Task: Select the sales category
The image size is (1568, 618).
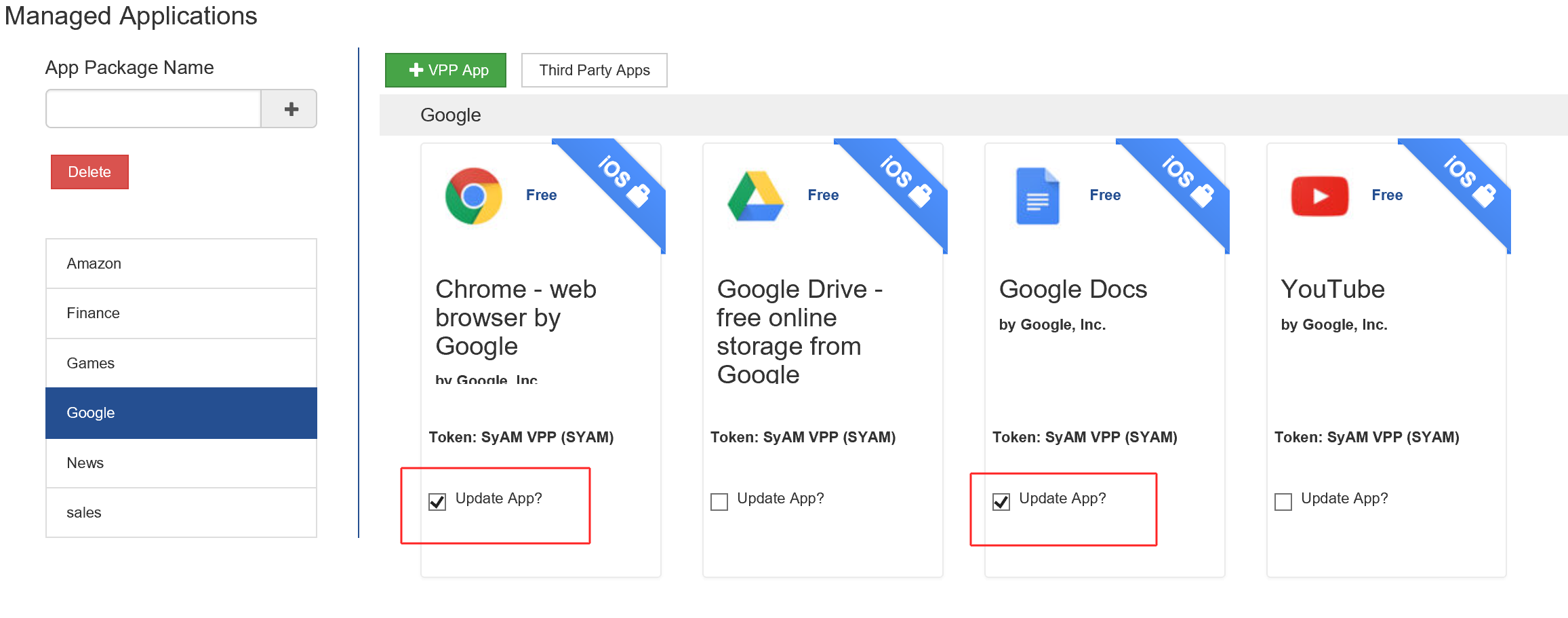Action: pyautogui.click(x=181, y=513)
